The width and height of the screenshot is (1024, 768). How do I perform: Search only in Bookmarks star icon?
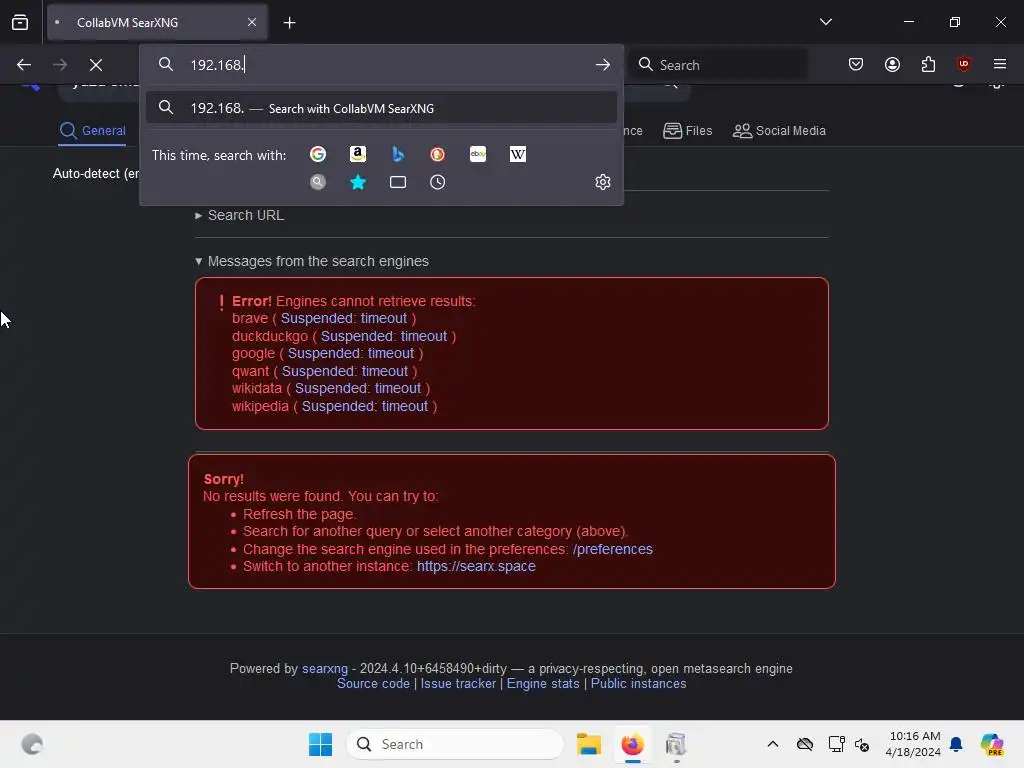358,182
